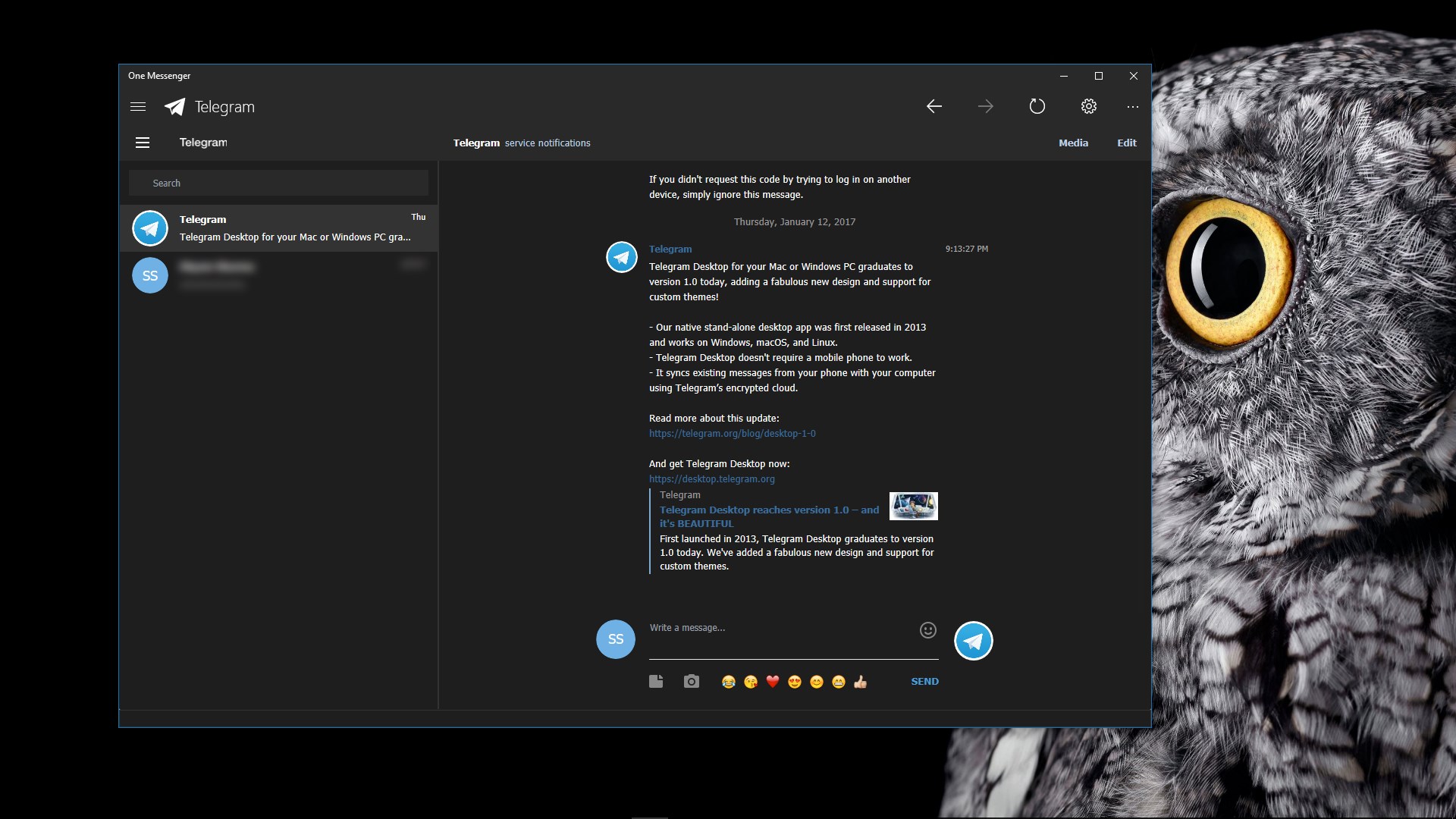Open the Telegram service chat in list
1456x819 pixels.
point(278,228)
